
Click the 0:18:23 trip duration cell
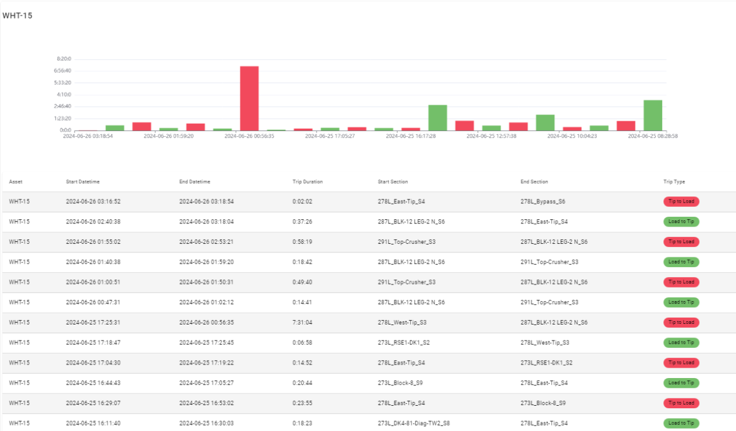coord(302,423)
